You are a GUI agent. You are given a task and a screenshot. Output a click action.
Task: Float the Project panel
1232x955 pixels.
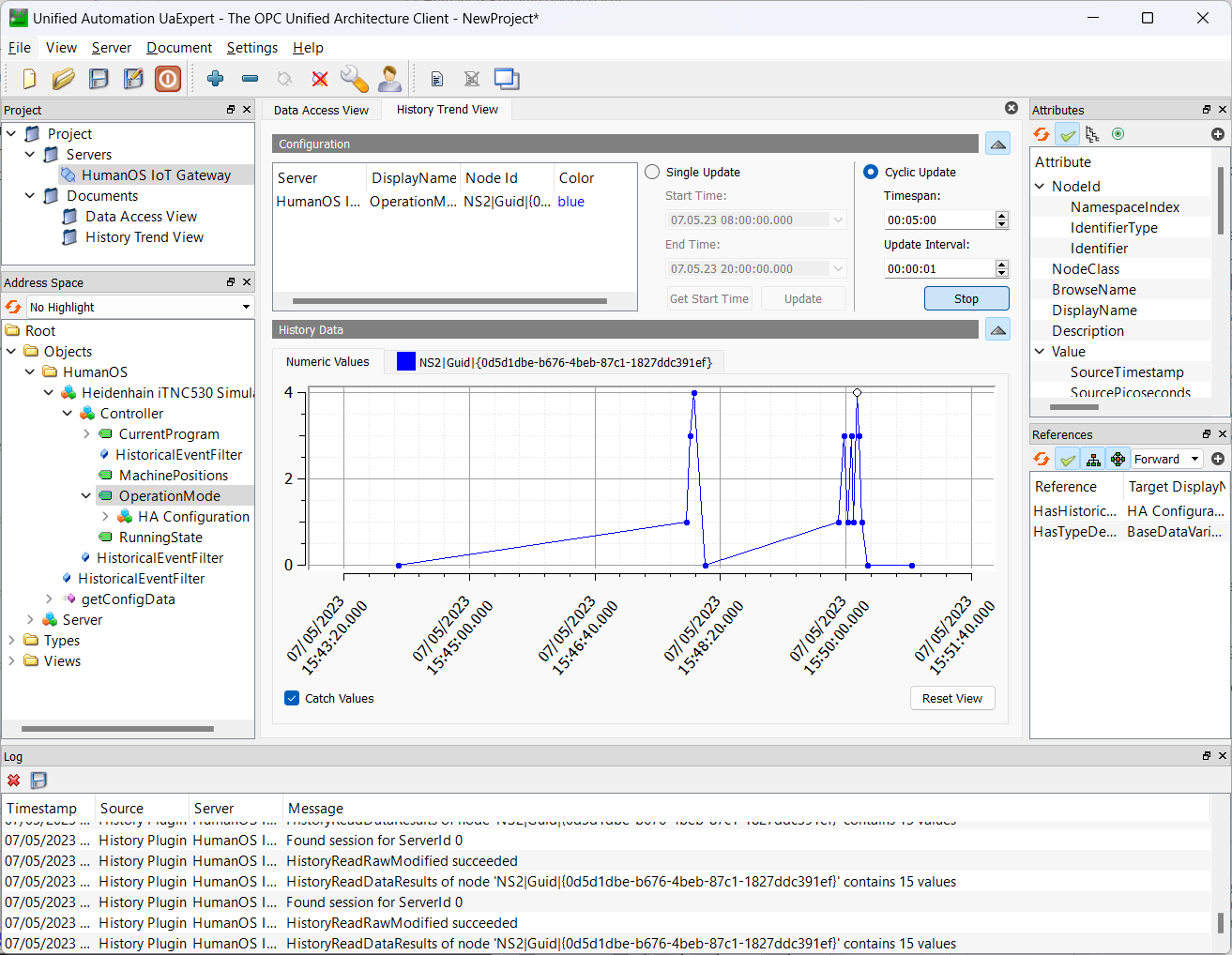click(x=231, y=110)
